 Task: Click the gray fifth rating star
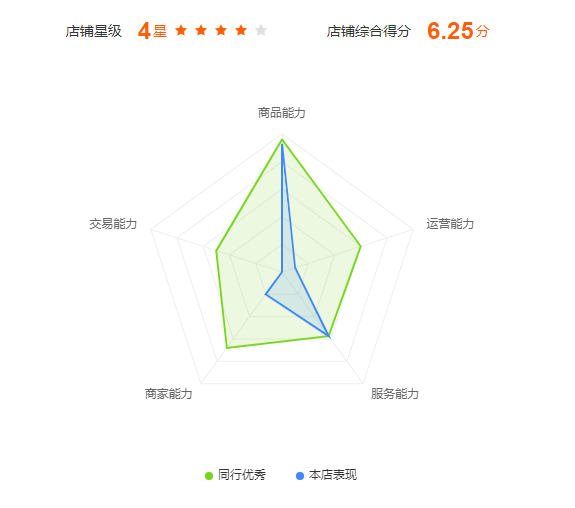click(x=261, y=30)
